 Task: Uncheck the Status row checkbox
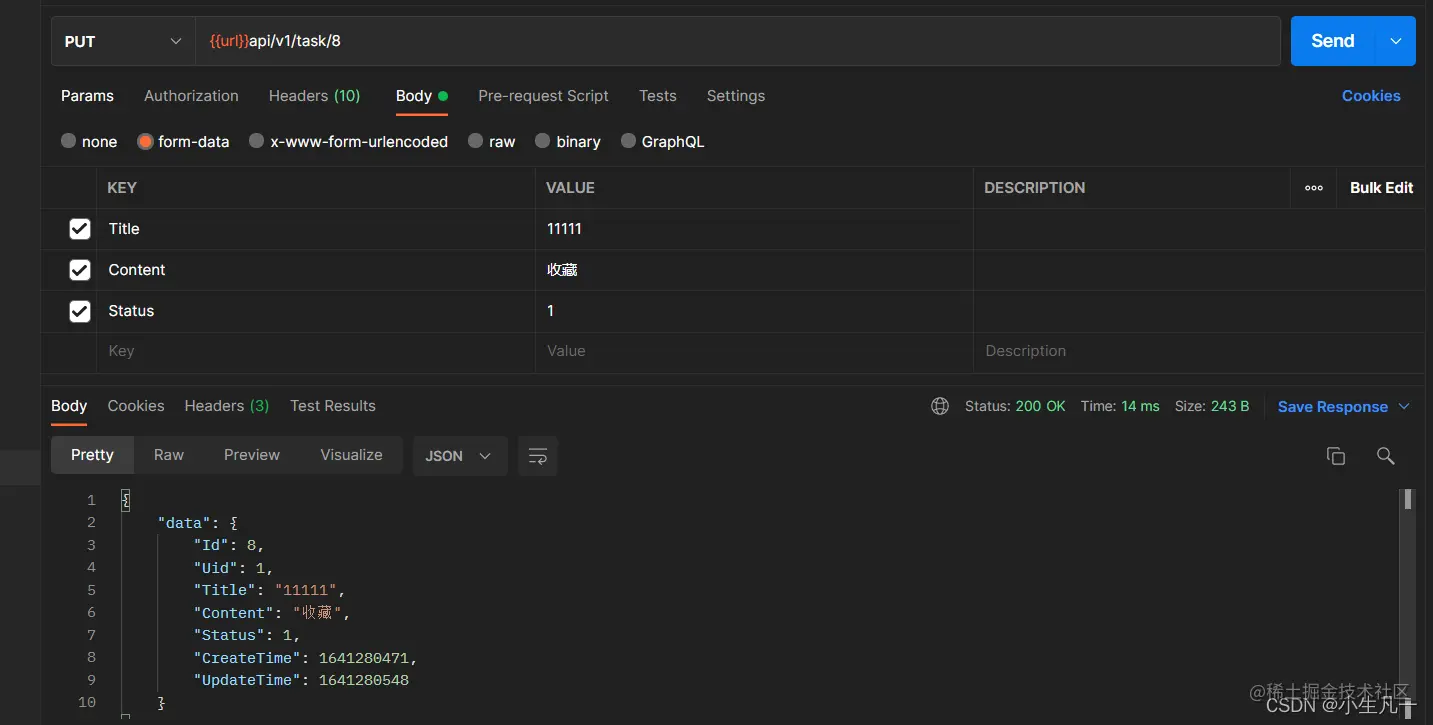(x=80, y=311)
